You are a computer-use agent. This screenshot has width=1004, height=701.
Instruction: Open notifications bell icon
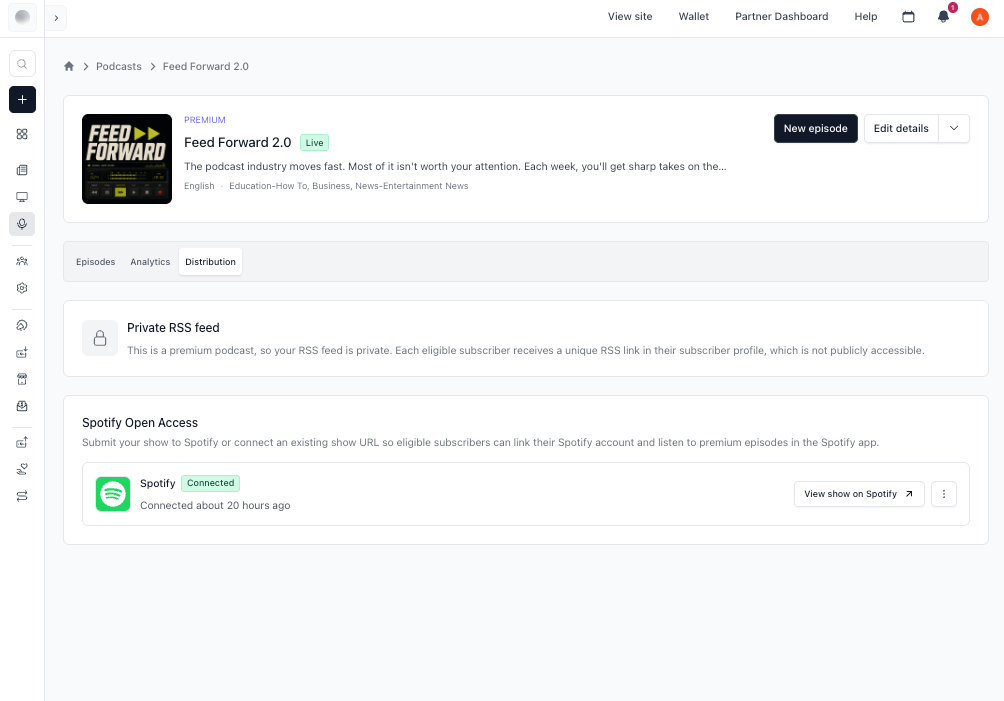[943, 17]
